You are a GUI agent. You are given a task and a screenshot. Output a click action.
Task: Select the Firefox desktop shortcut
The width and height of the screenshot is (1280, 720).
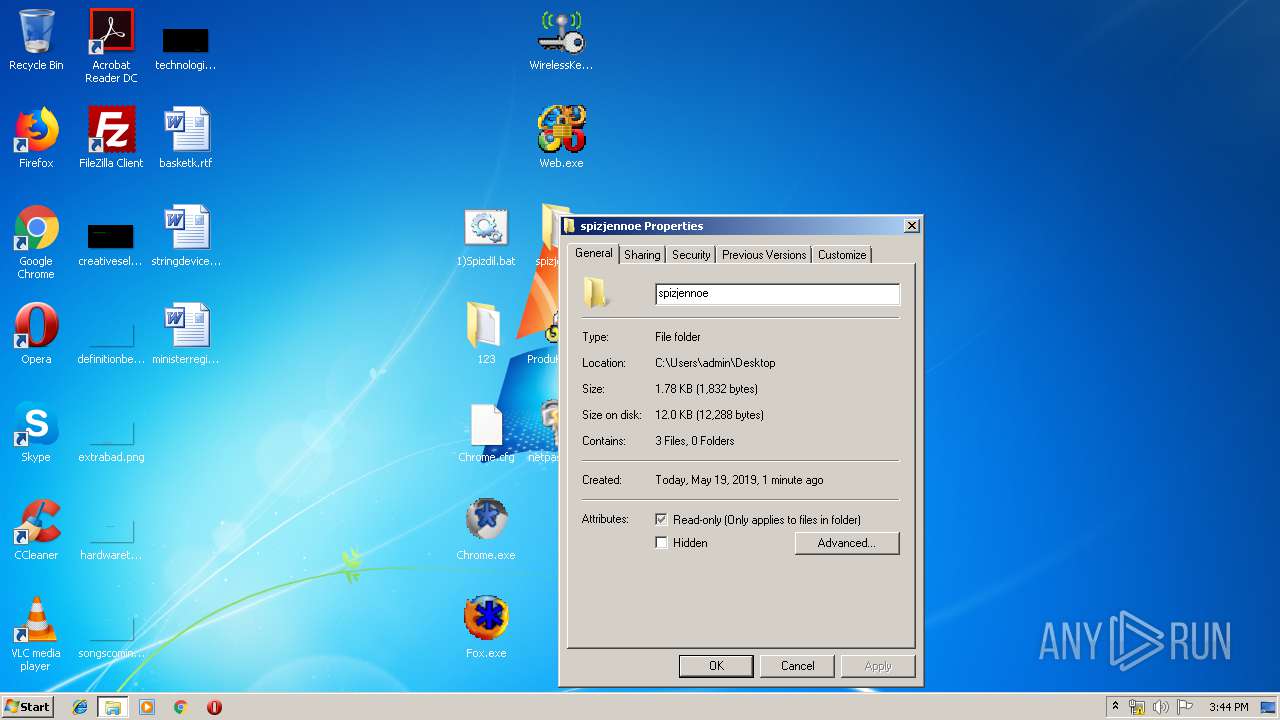[x=36, y=138]
